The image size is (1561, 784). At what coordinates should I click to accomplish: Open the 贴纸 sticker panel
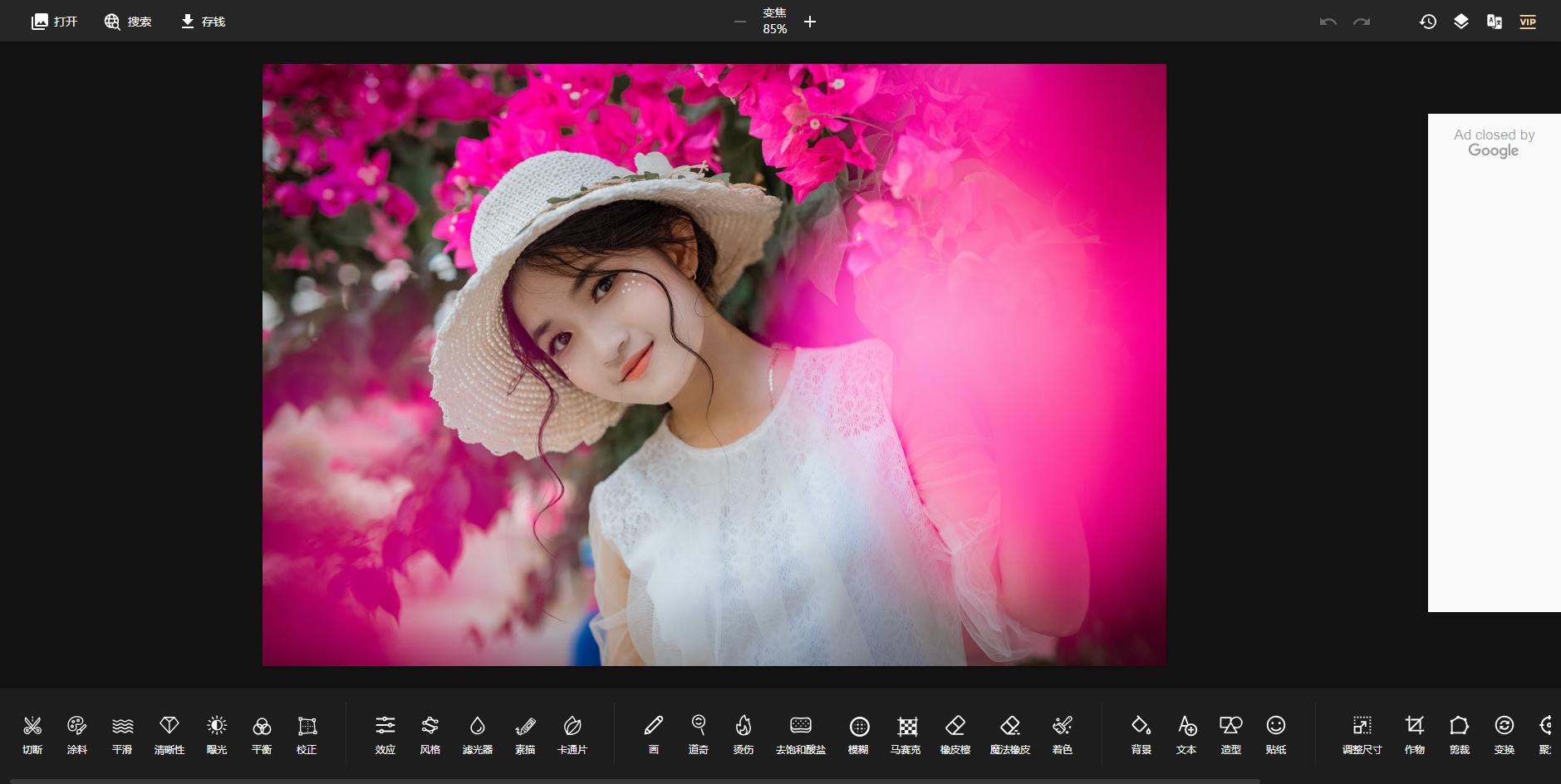point(1275,733)
